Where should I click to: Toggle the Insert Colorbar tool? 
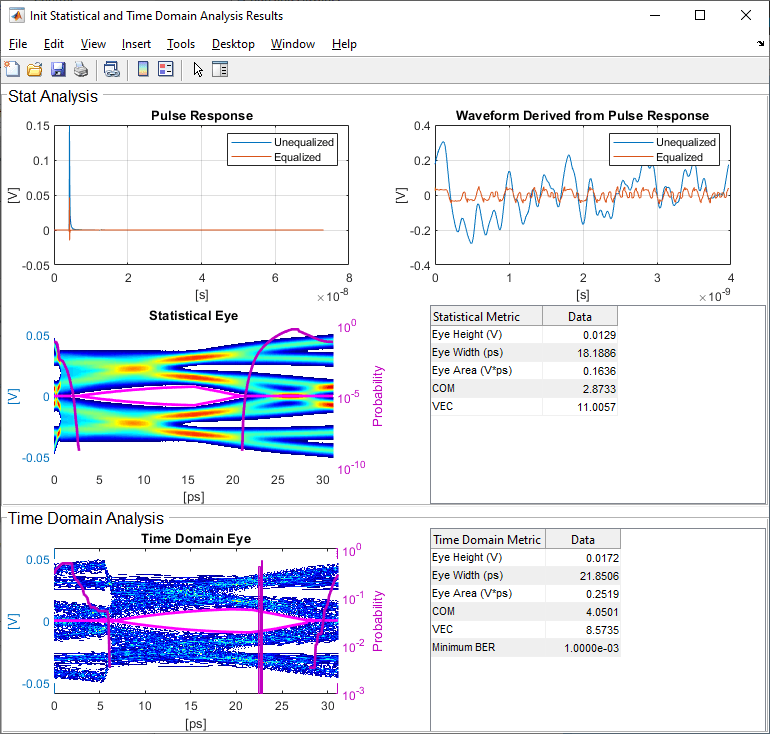tap(143, 69)
